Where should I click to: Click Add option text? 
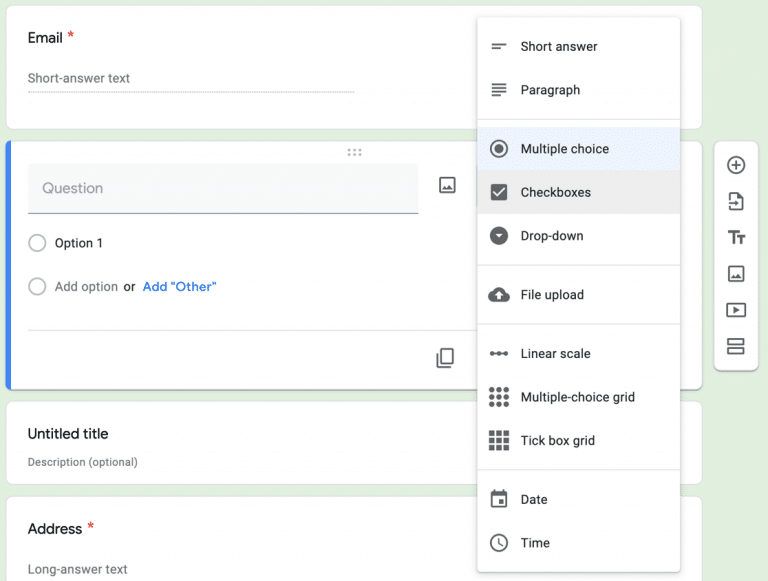(x=86, y=287)
